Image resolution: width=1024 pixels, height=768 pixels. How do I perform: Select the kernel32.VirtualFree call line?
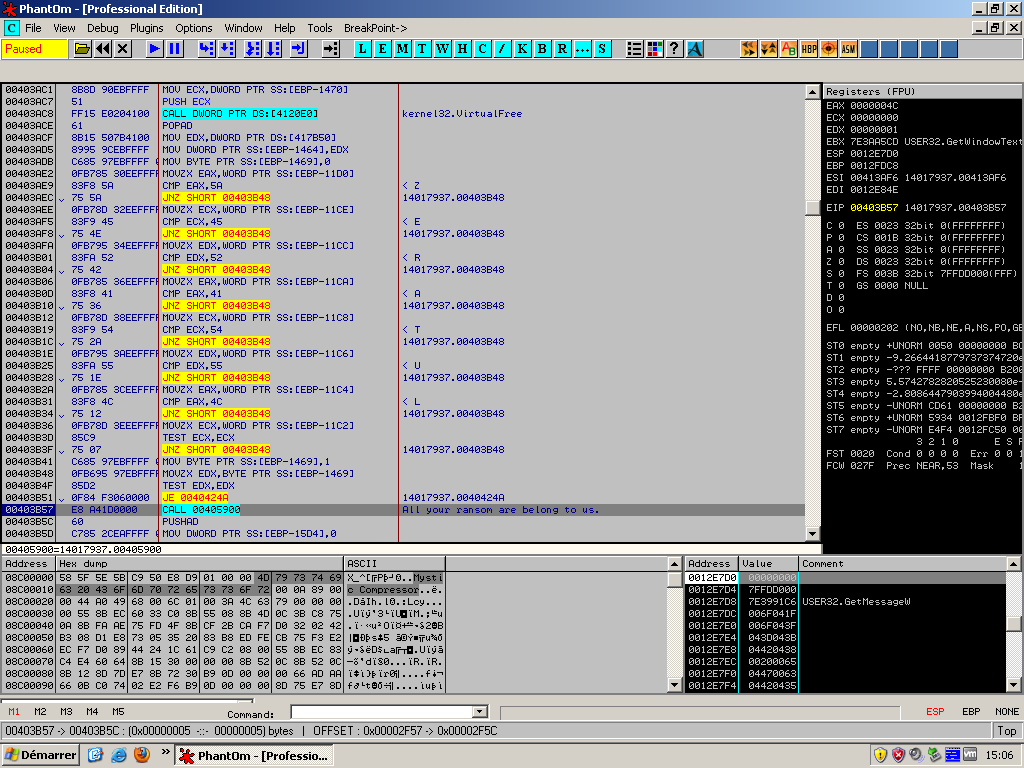pos(403,114)
